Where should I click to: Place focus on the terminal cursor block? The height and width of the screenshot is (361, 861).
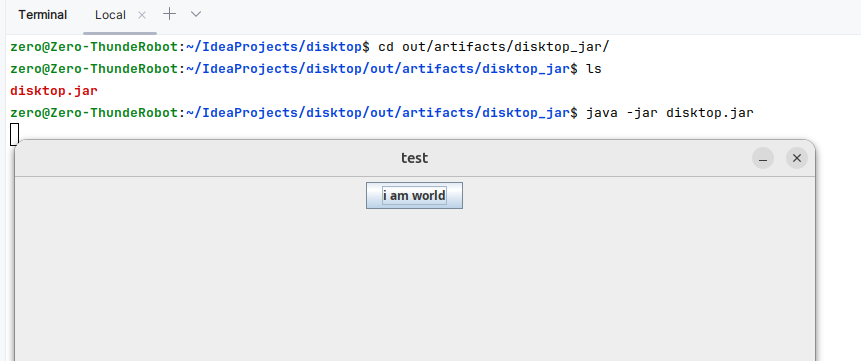pyautogui.click(x=14, y=135)
